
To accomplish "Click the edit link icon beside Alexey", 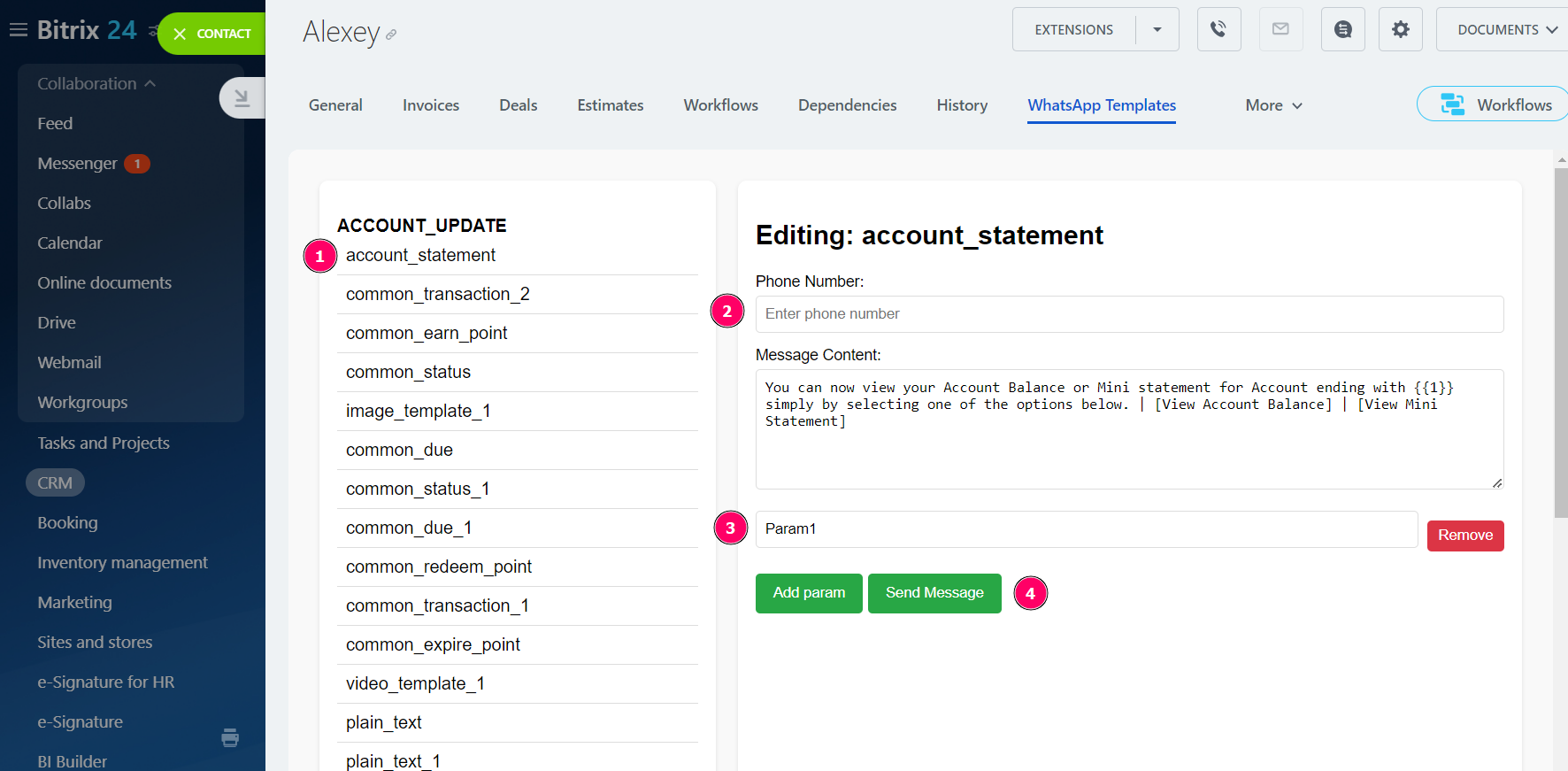I will 391,35.
